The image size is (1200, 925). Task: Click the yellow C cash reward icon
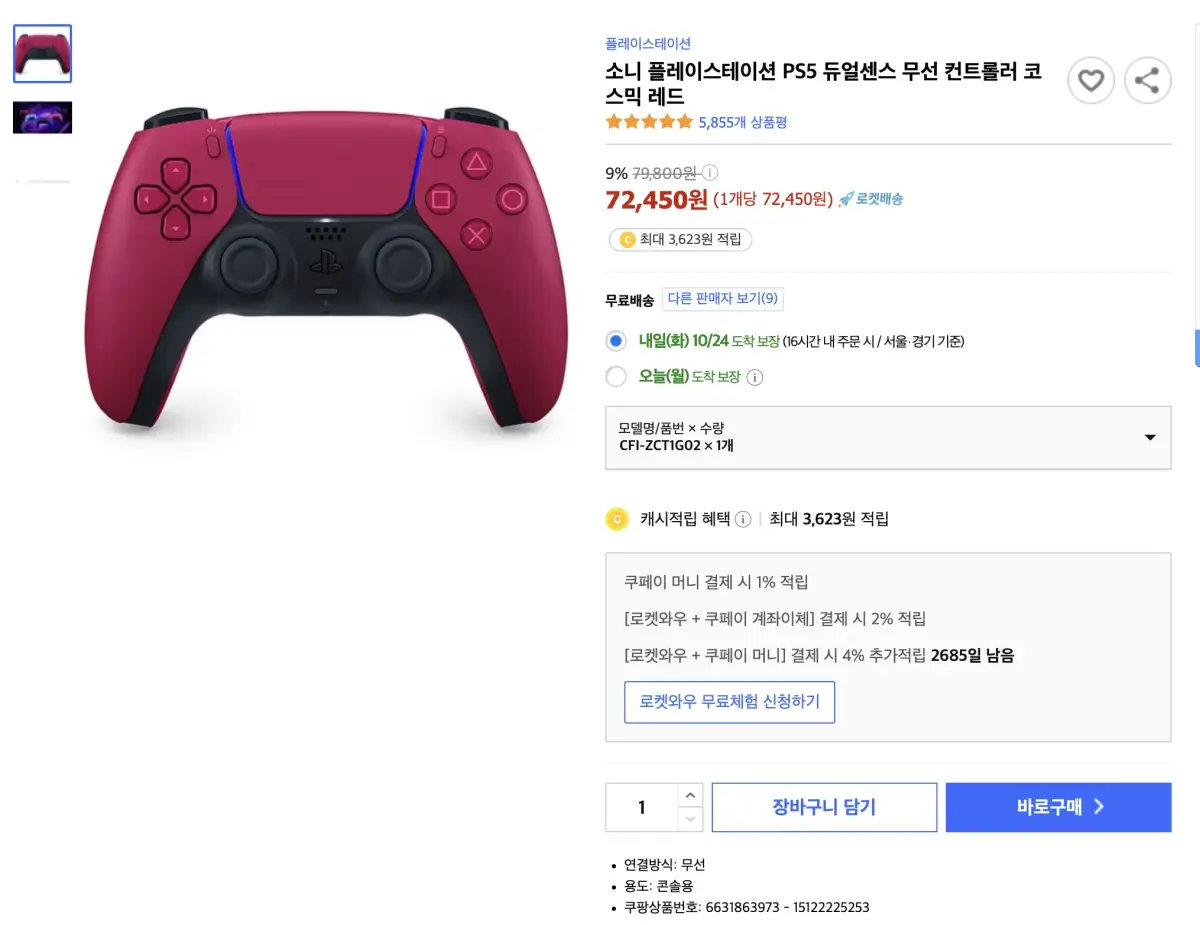coord(617,519)
